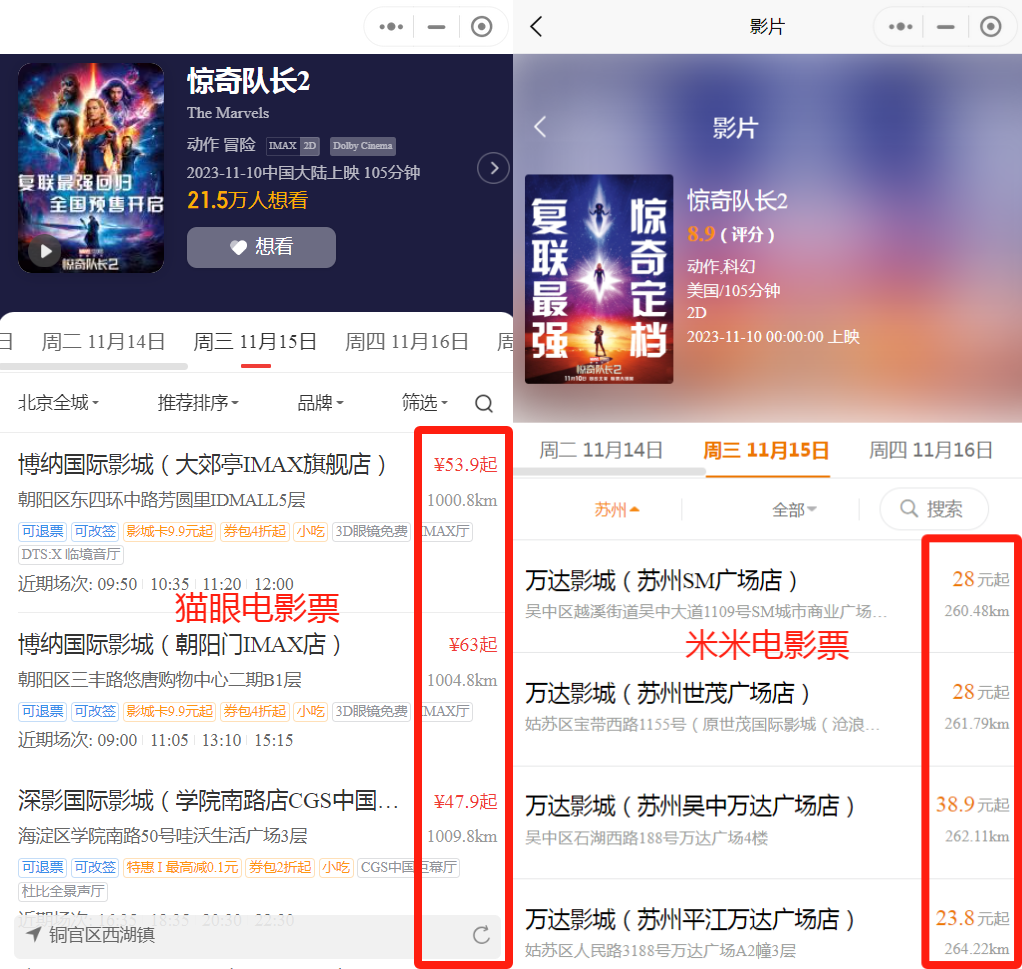Expand the 筛选 filter dropdown
The height and width of the screenshot is (969, 1022).
(424, 403)
